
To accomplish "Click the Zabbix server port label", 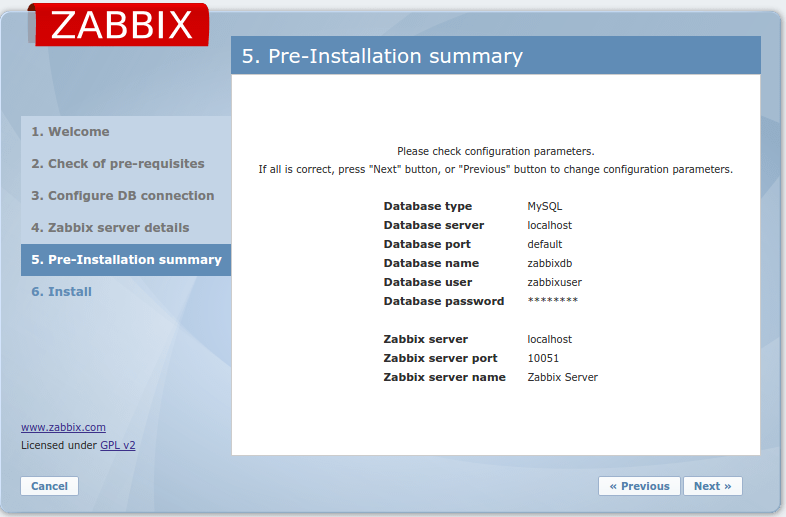I will tap(440, 359).
